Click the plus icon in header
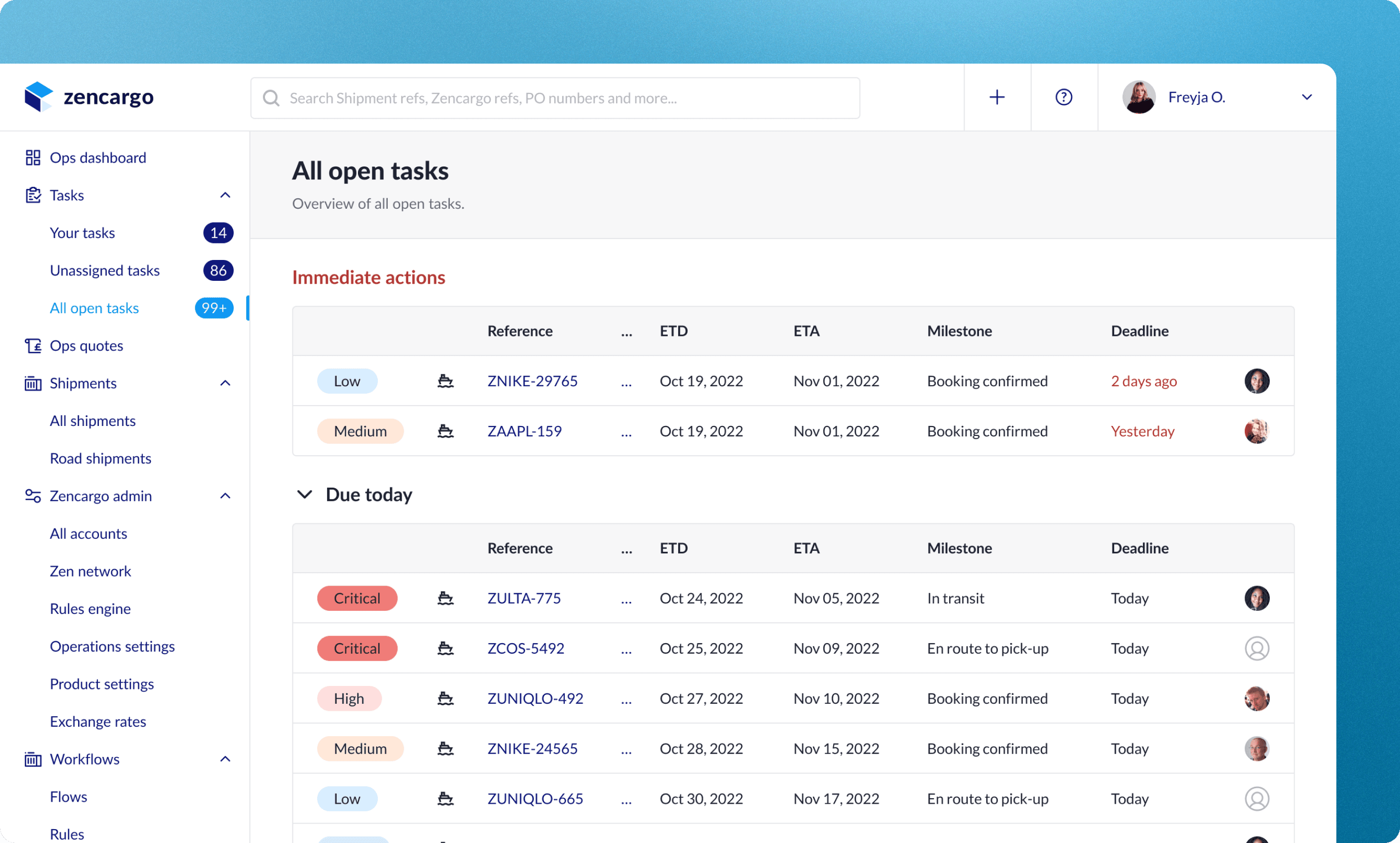This screenshot has width=1400, height=843. tap(997, 97)
